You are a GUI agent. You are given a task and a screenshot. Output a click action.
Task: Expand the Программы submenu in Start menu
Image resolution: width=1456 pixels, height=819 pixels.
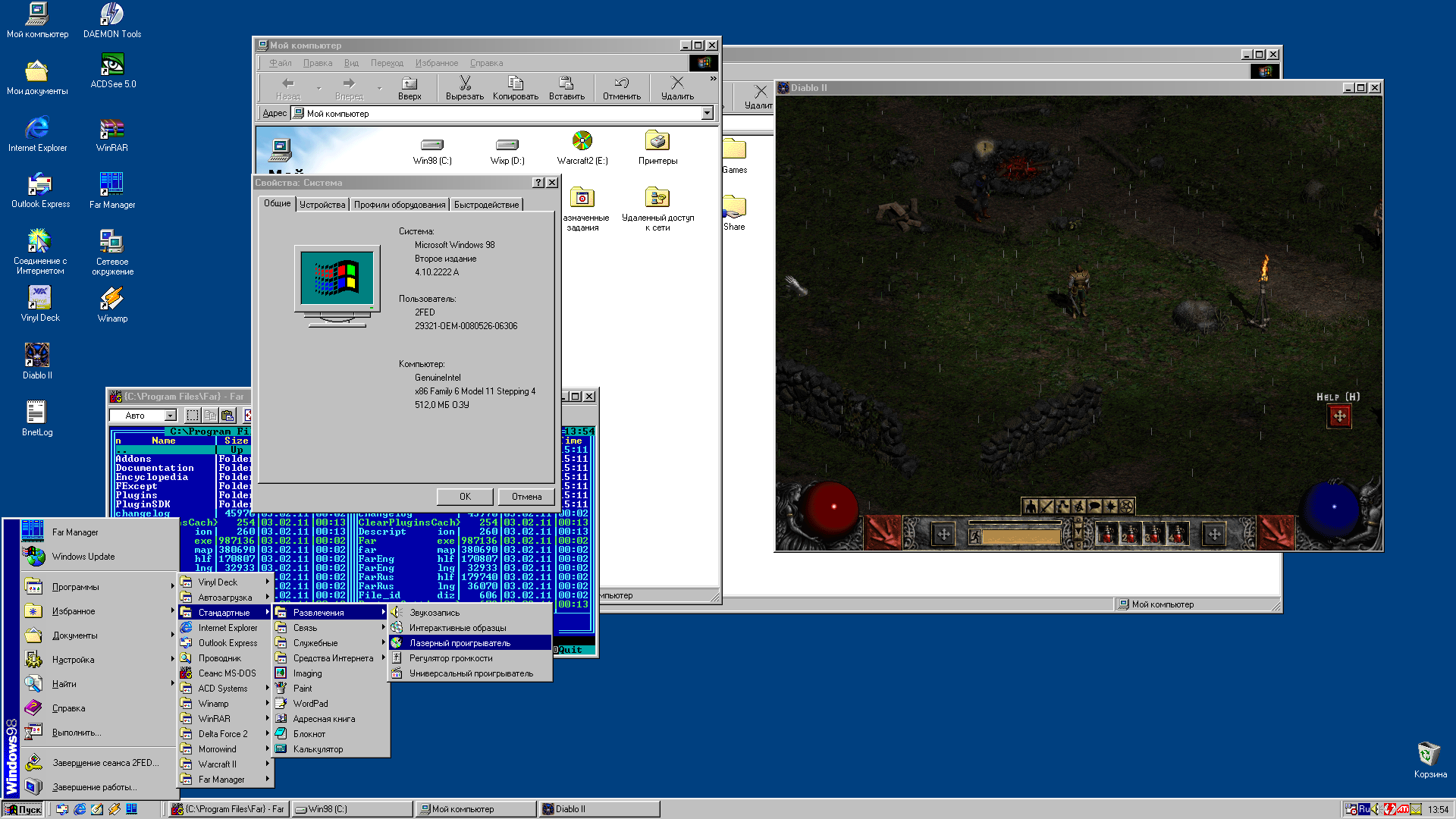point(99,586)
